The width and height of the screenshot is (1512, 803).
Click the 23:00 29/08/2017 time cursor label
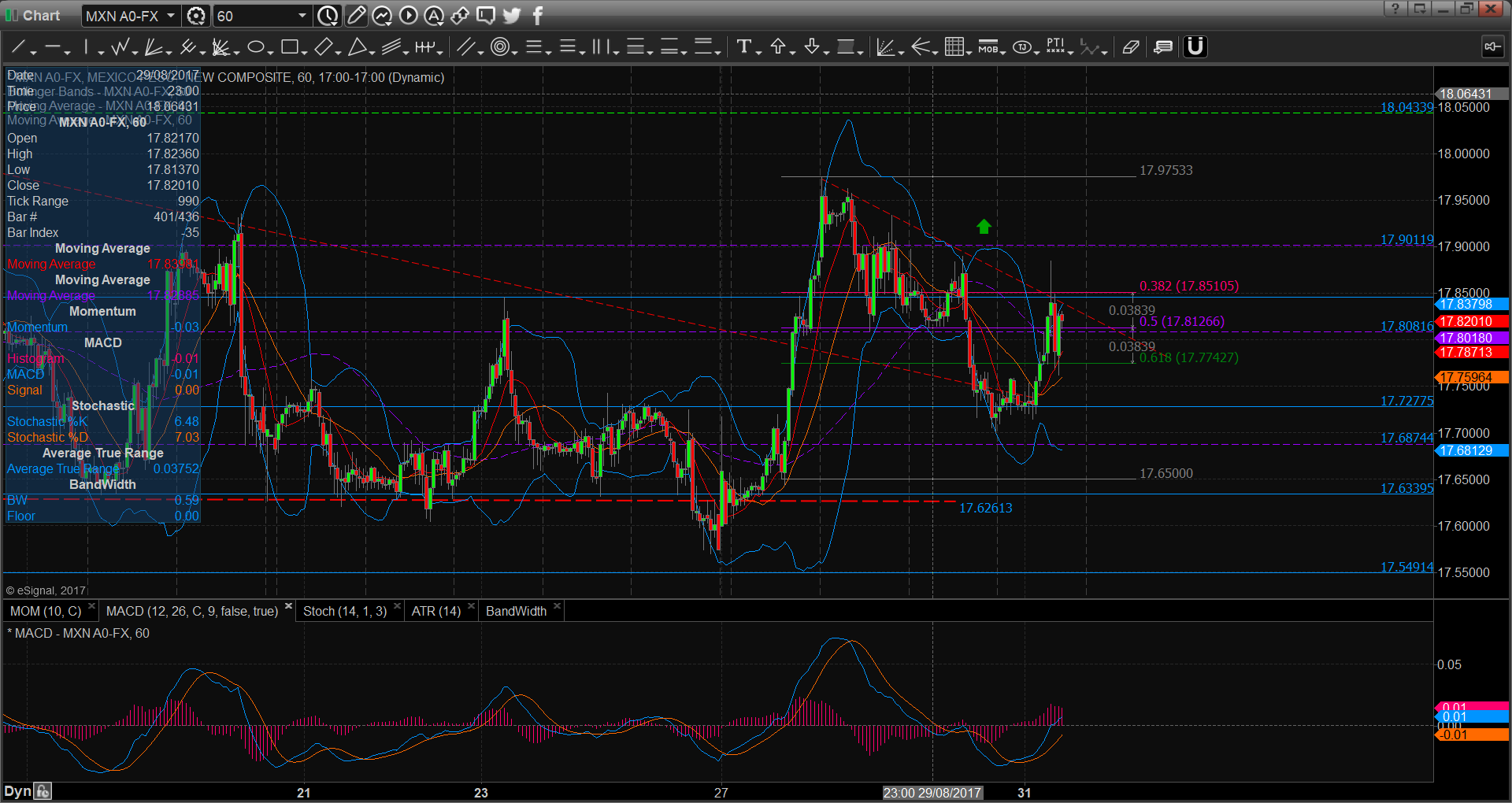pyautogui.click(x=932, y=793)
